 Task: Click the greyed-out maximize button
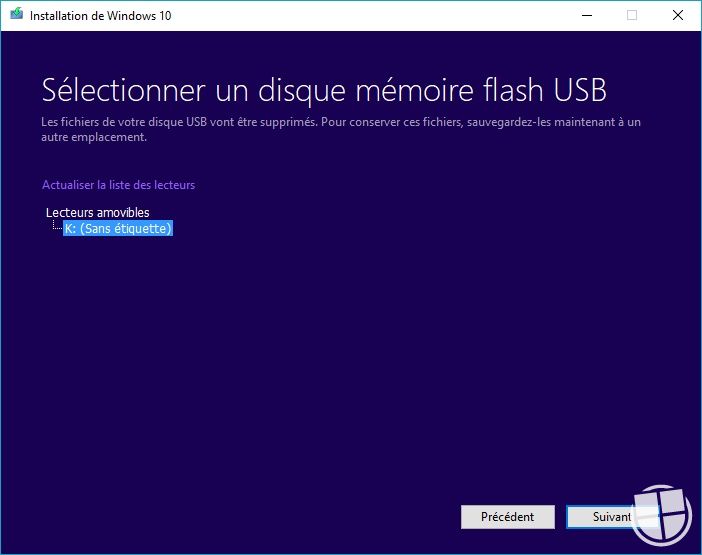(x=632, y=15)
